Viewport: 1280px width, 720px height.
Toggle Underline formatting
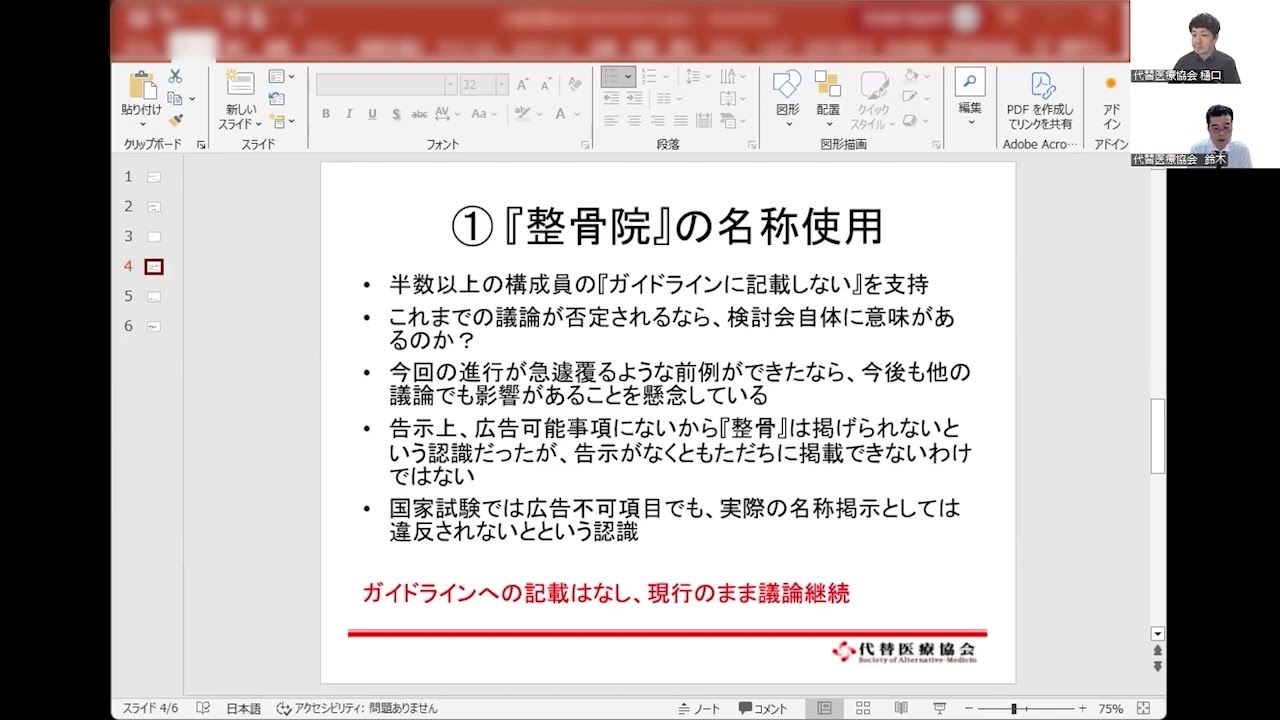pyautogui.click(x=372, y=114)
